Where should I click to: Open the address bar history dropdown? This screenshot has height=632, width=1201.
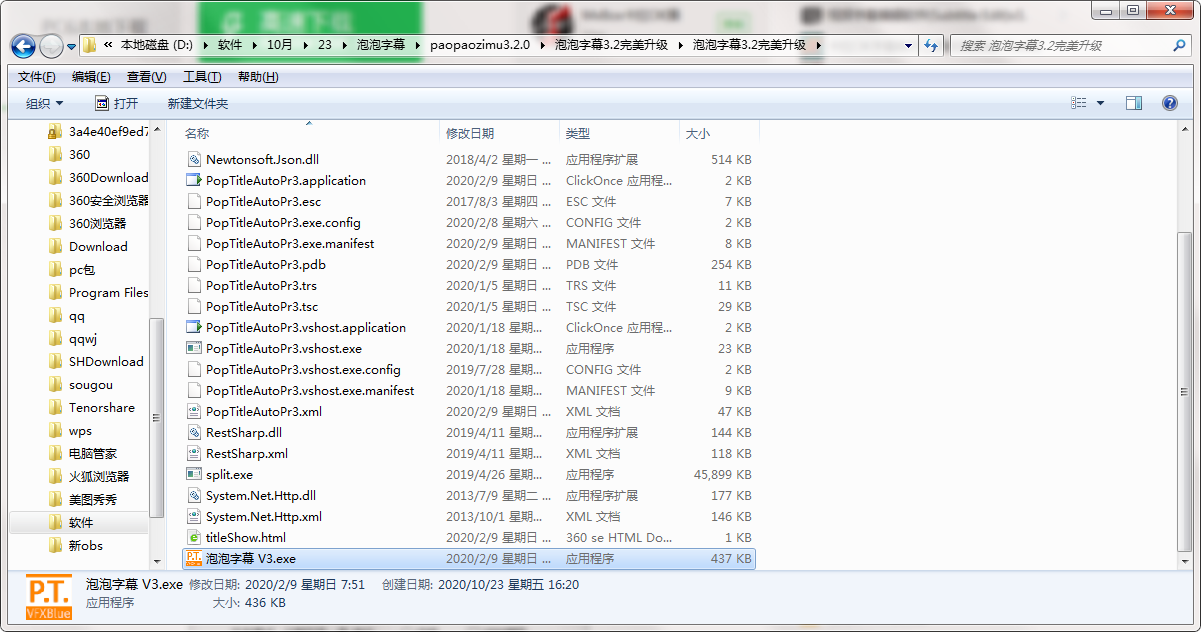[908, 46]
